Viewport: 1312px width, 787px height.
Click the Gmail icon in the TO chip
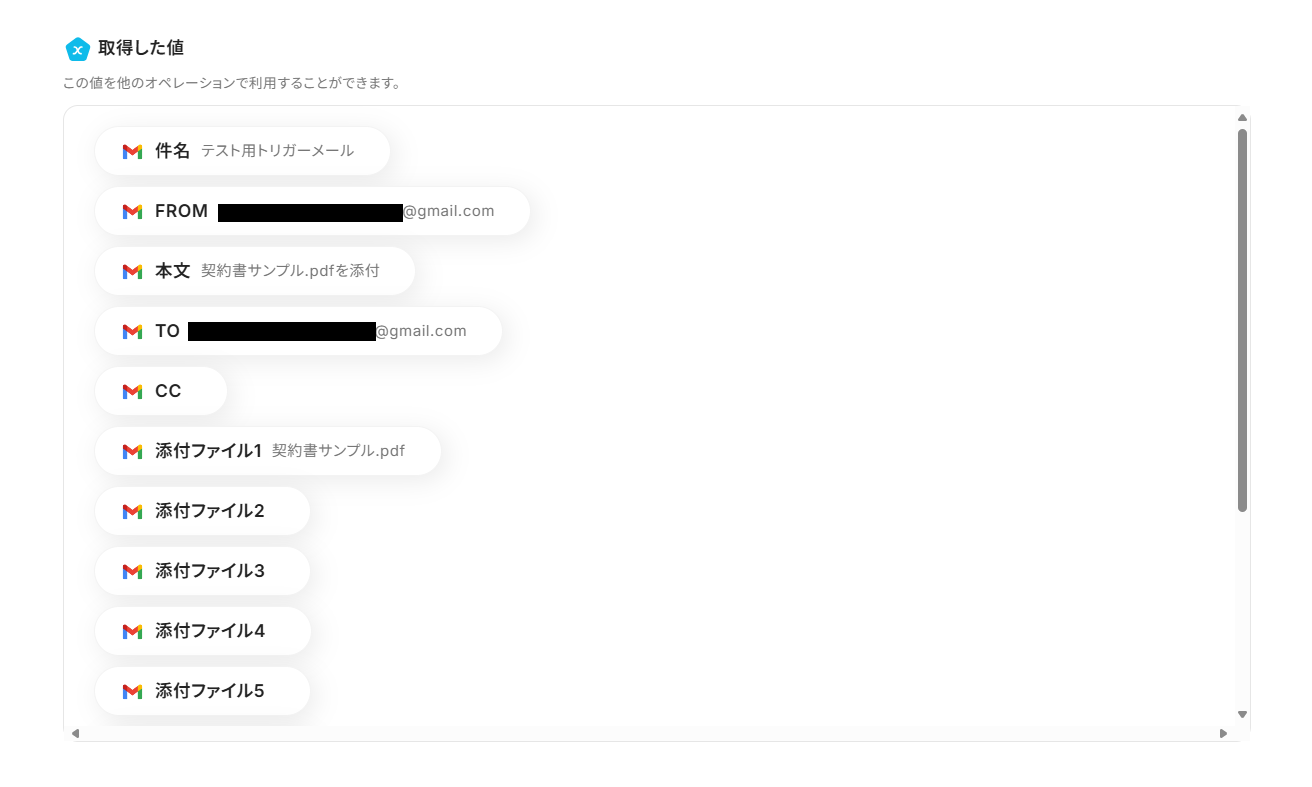tap(132, 331)
